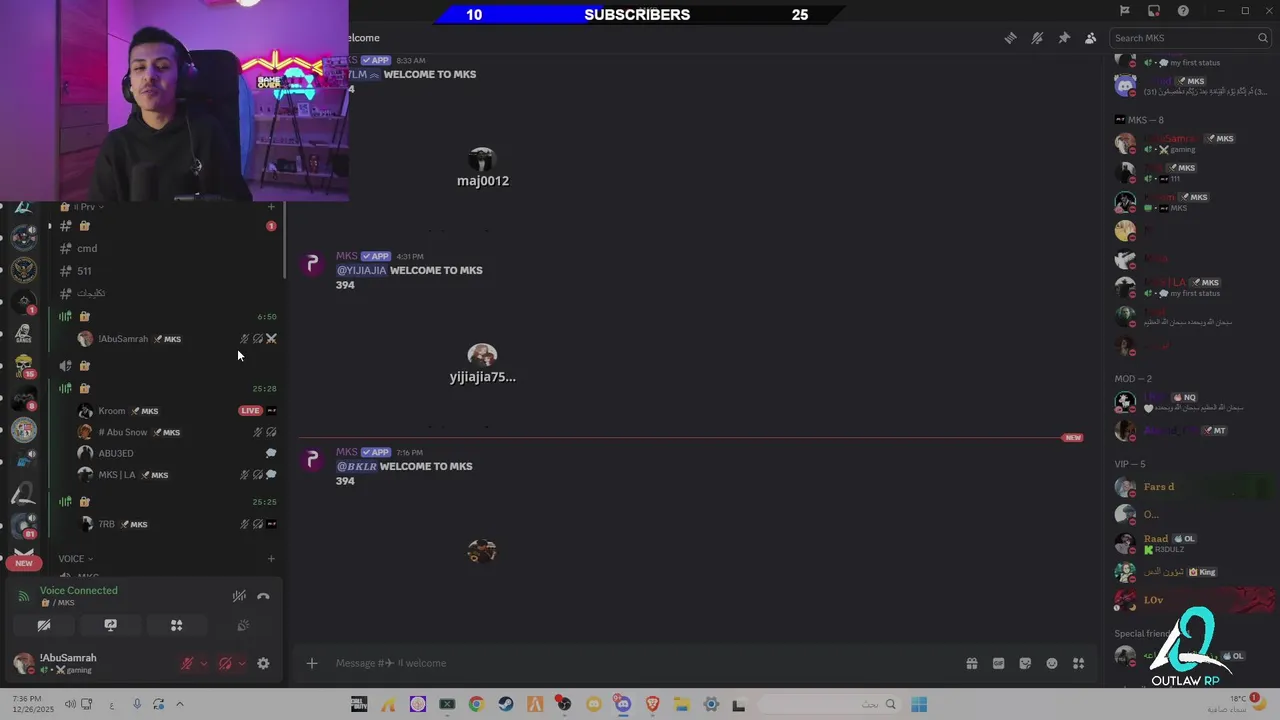Open the @BKLR mention
This screenshot has width=1280, height=720.
pos(357,466)
